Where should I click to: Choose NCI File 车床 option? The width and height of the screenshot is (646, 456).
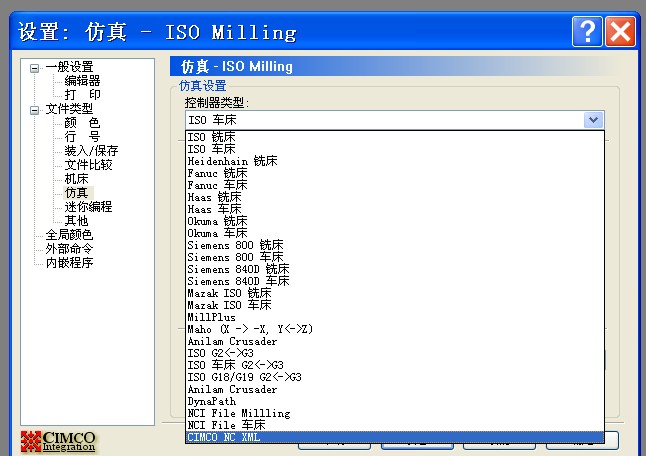pos(395,425)
